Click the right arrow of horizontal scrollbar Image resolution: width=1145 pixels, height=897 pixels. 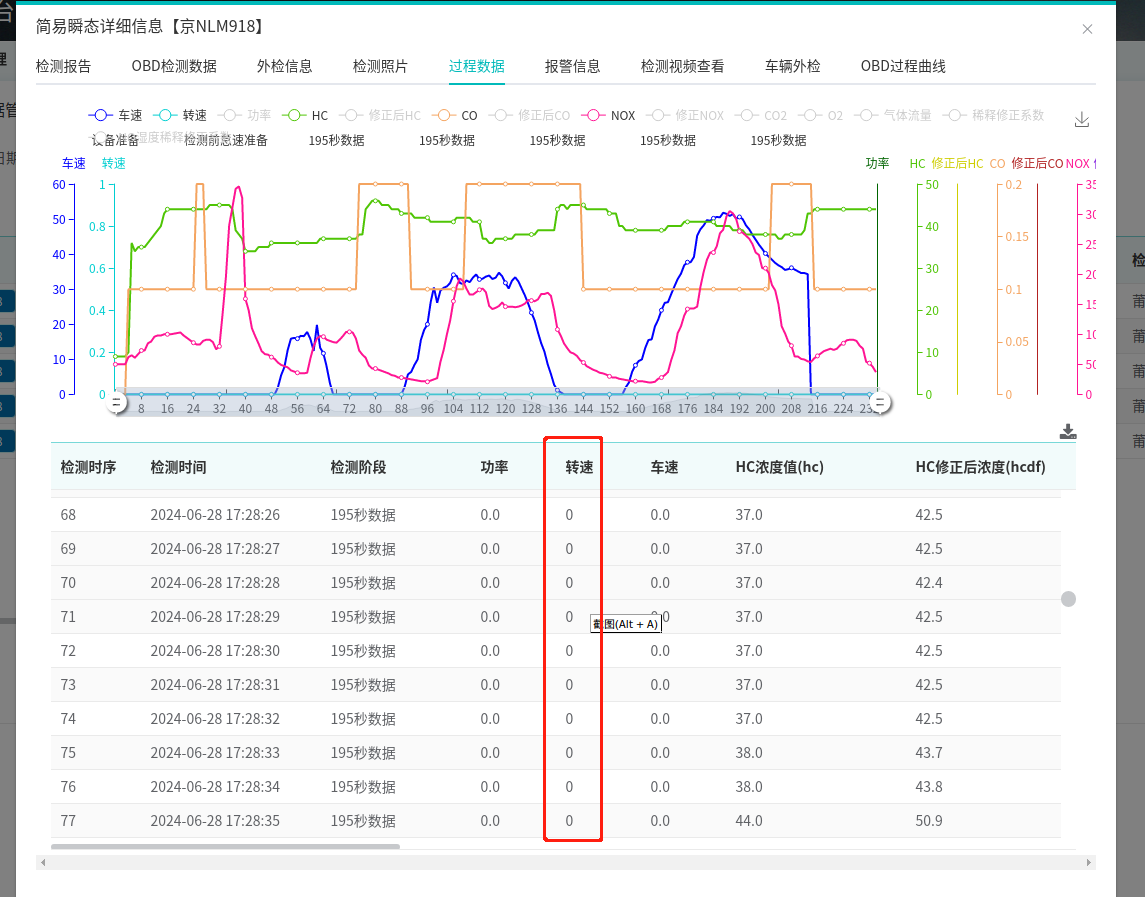pyautogui.click(x=1089, y=862)
